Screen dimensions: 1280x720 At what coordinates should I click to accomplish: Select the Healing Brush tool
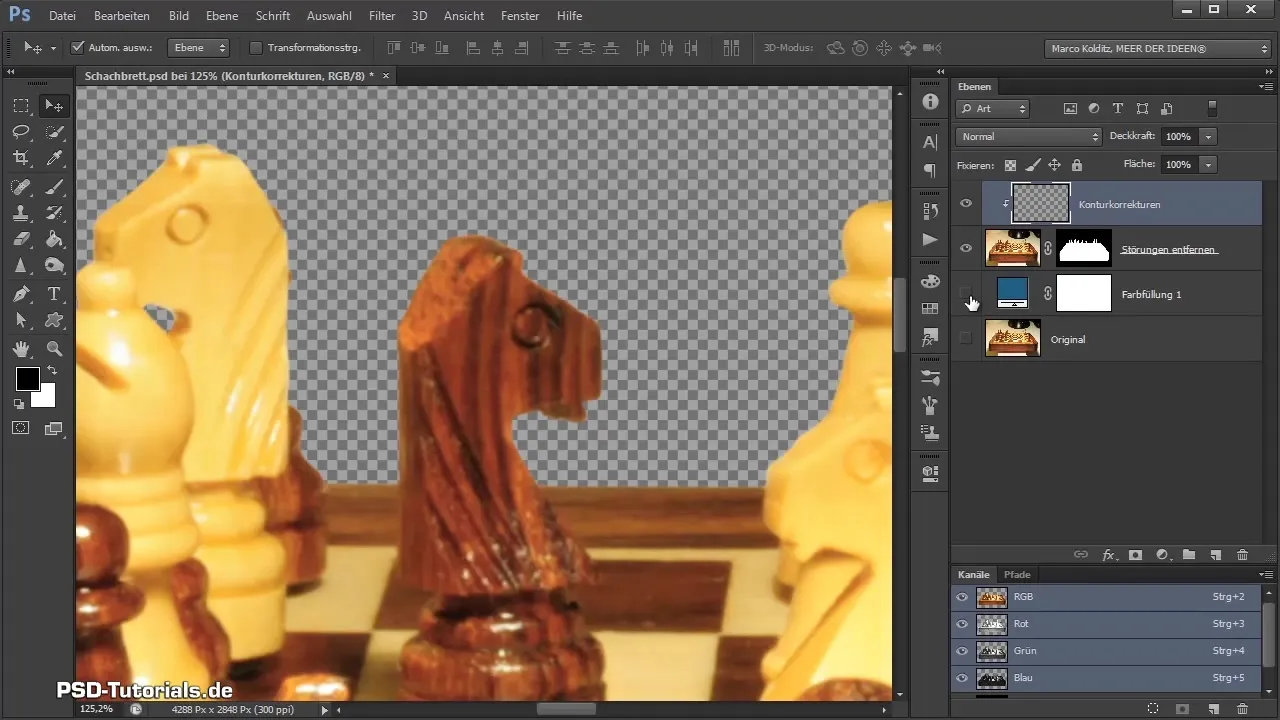21,186
